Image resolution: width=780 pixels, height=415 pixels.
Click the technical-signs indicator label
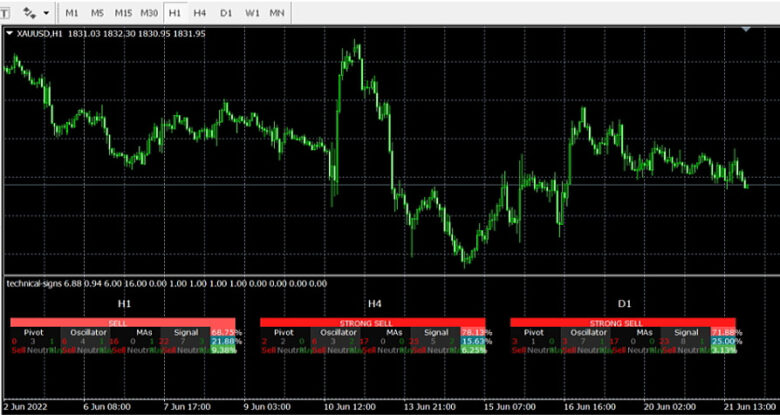click(34, 284)
